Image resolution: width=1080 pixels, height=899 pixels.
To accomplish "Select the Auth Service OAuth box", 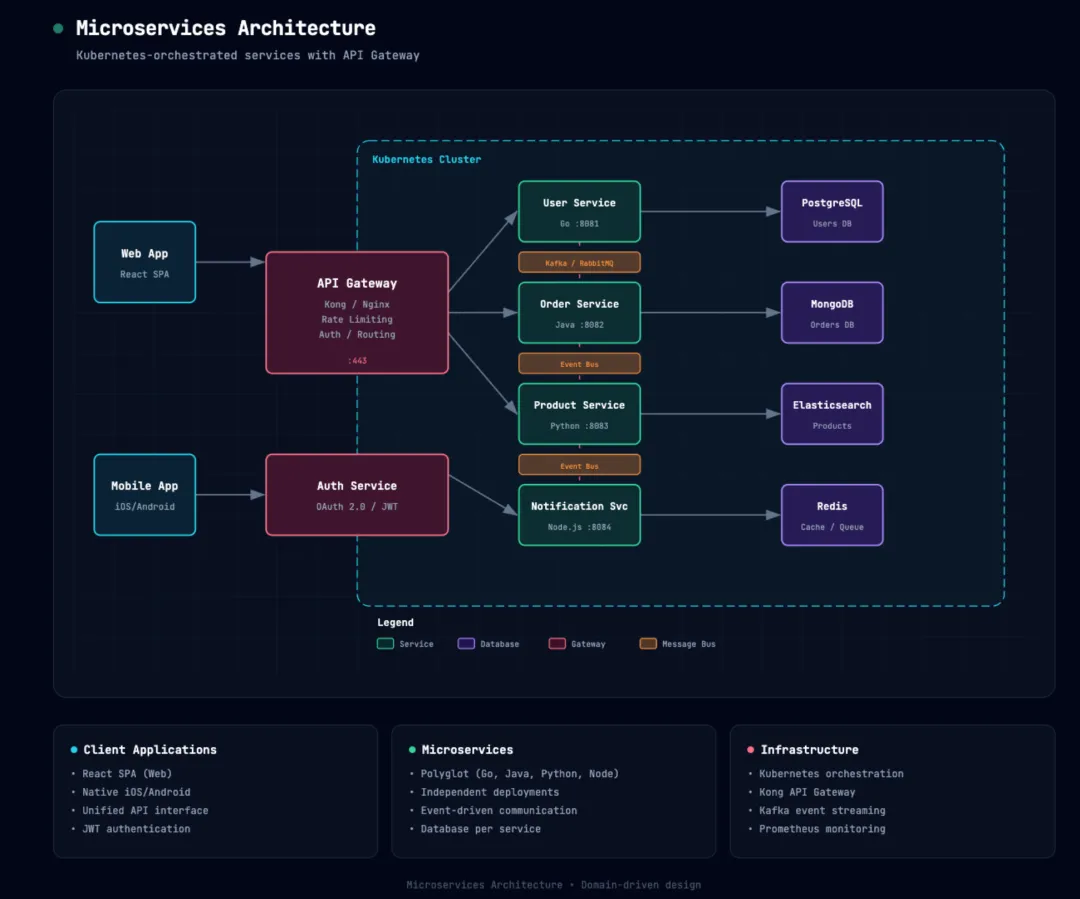I will tap(357, 495).
